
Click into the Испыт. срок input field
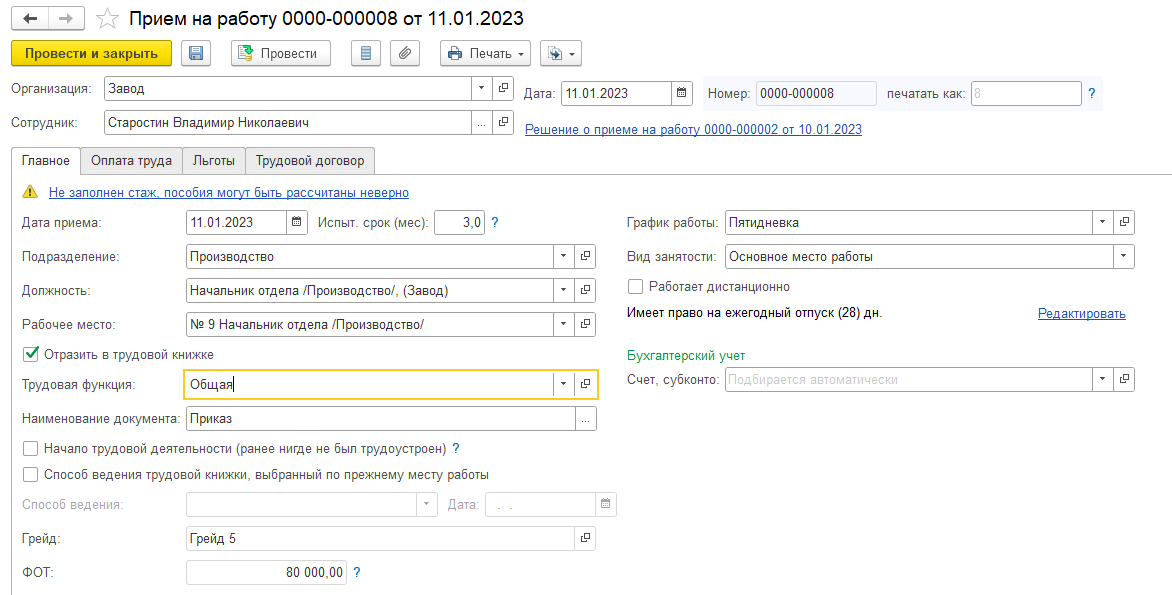(x=459, y=222)
